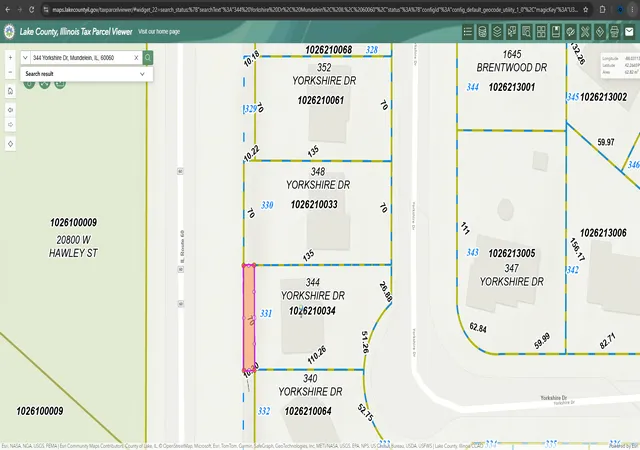This screenshot has height=450, width=640.
Task: Go to the default home extent
Action: pos(11,91)
